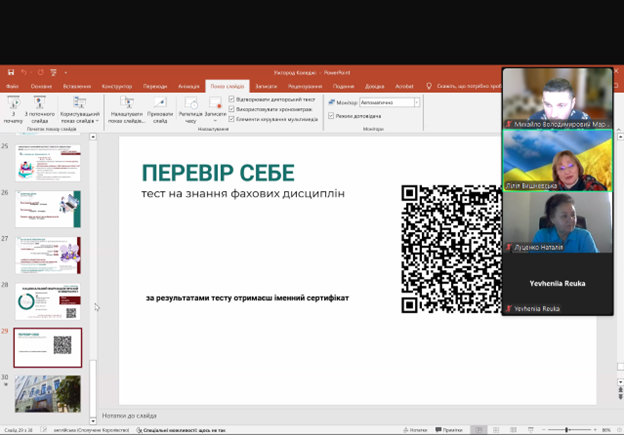Viewport: 624px width, 435px height.
Task: Open the Customize Quick Access Toolbar arrow
Action: [66, 72]
